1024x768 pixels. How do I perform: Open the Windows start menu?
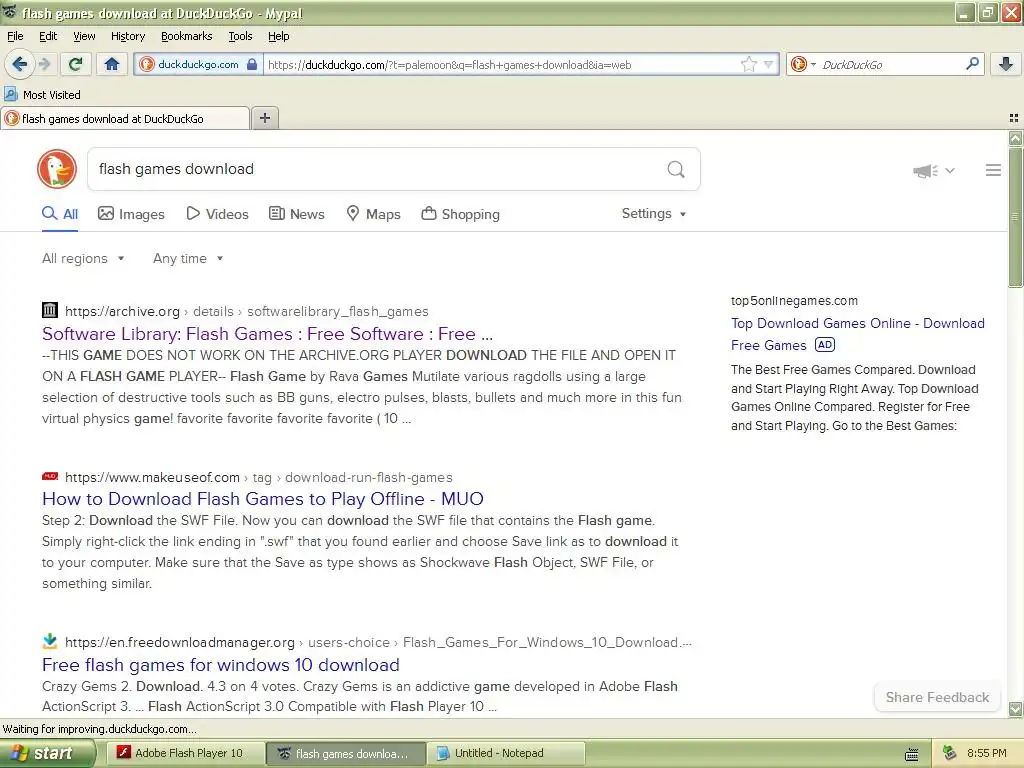(47, 753)
